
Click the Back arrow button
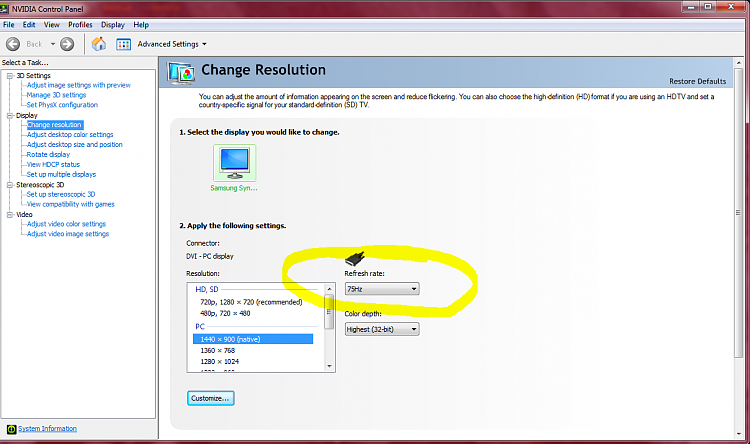coord(13,44)
